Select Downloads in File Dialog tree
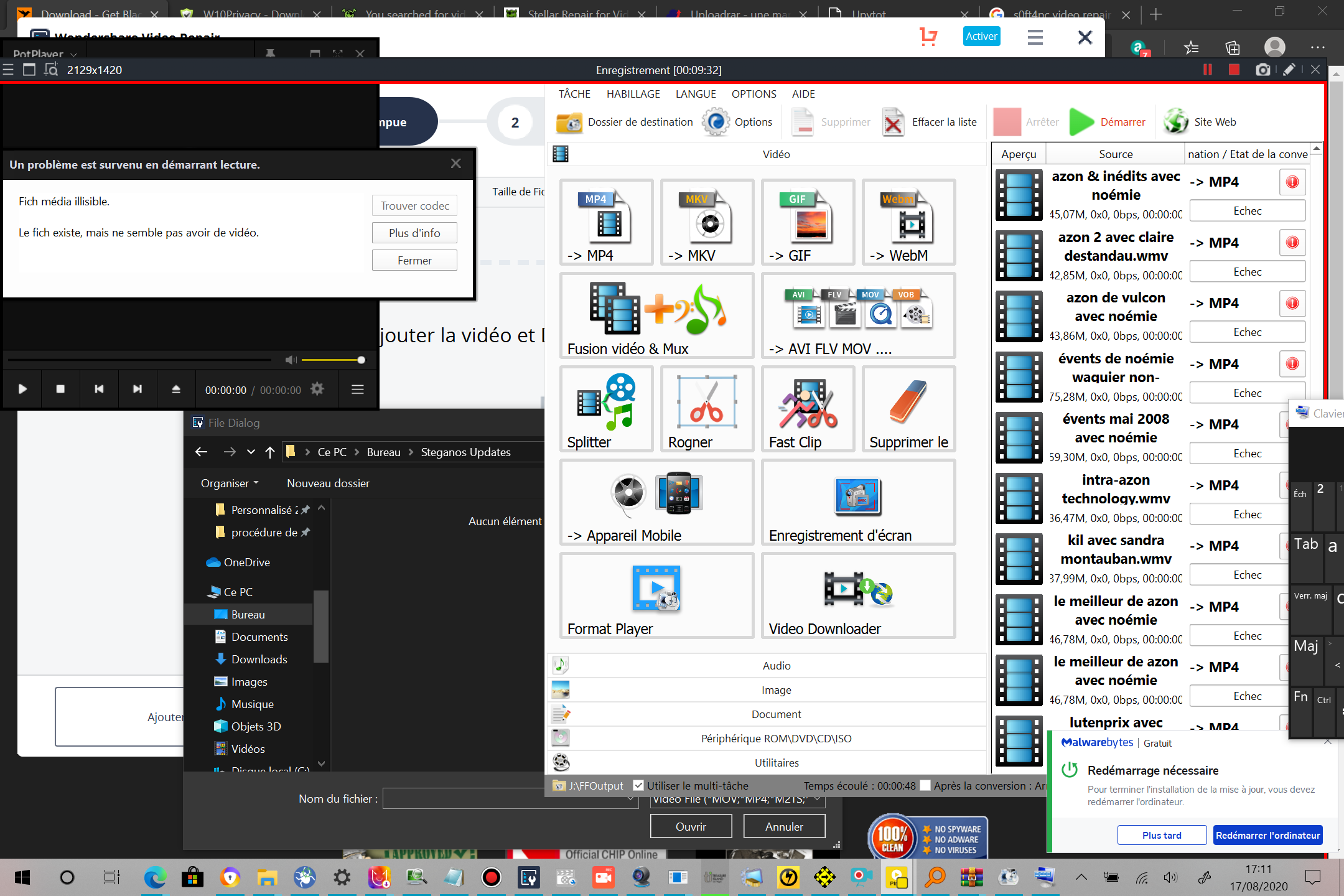1344x896 pixels. pos(259,659)
